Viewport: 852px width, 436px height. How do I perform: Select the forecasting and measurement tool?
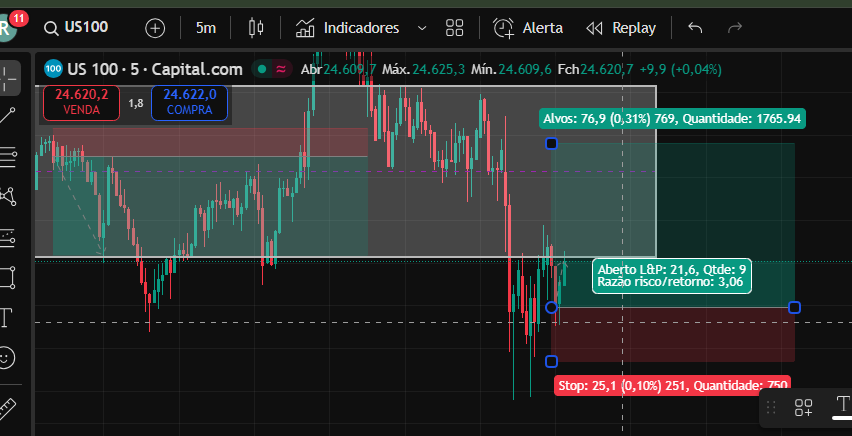point(8,238)
